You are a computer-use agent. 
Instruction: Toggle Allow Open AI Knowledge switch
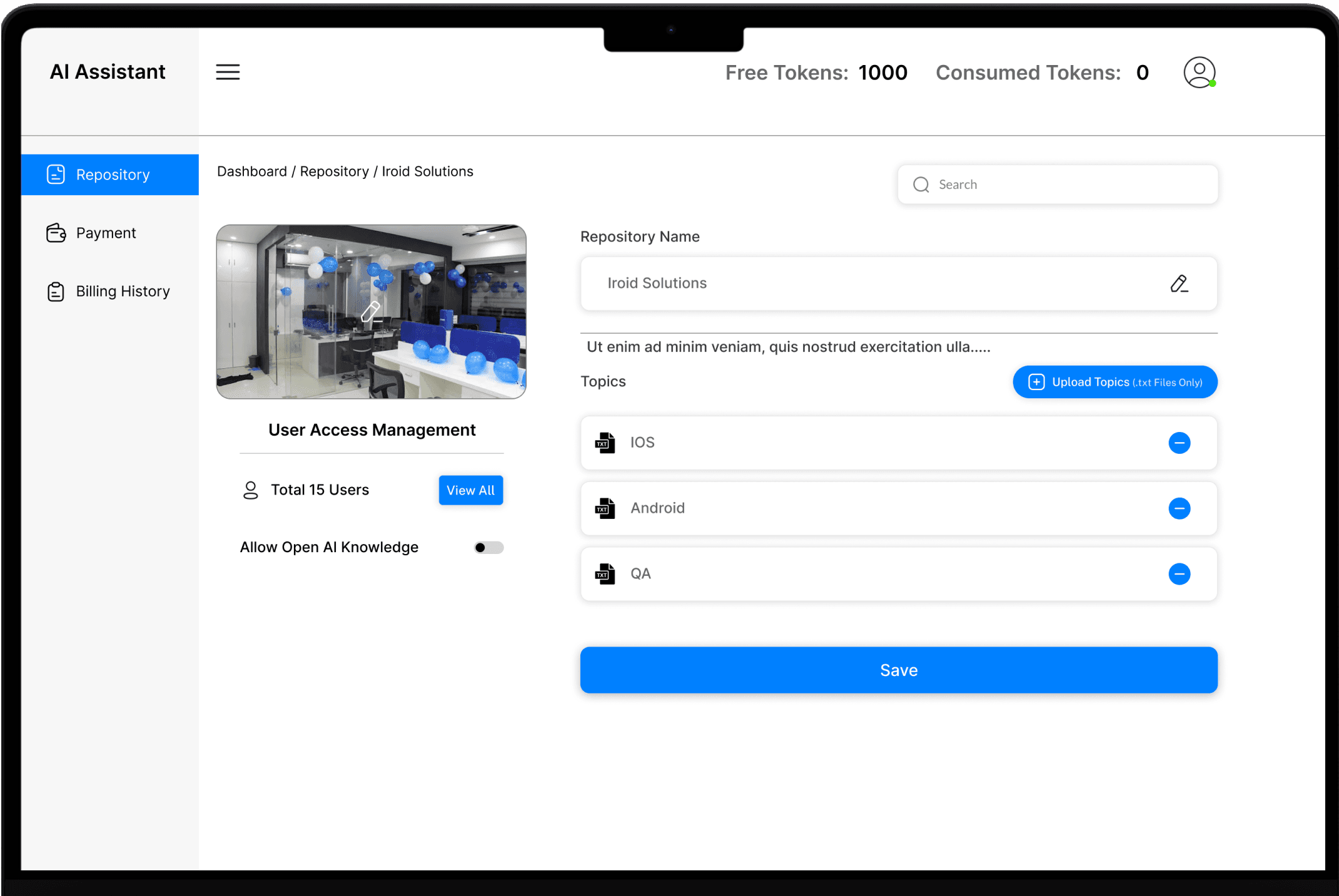coord(488,548)
